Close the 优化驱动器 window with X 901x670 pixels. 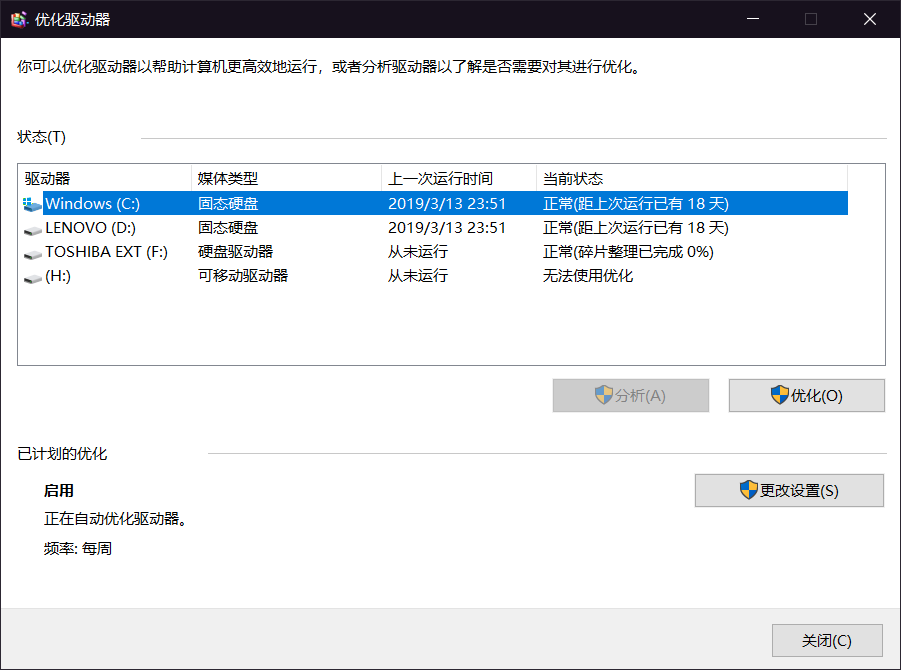[870, 19]
